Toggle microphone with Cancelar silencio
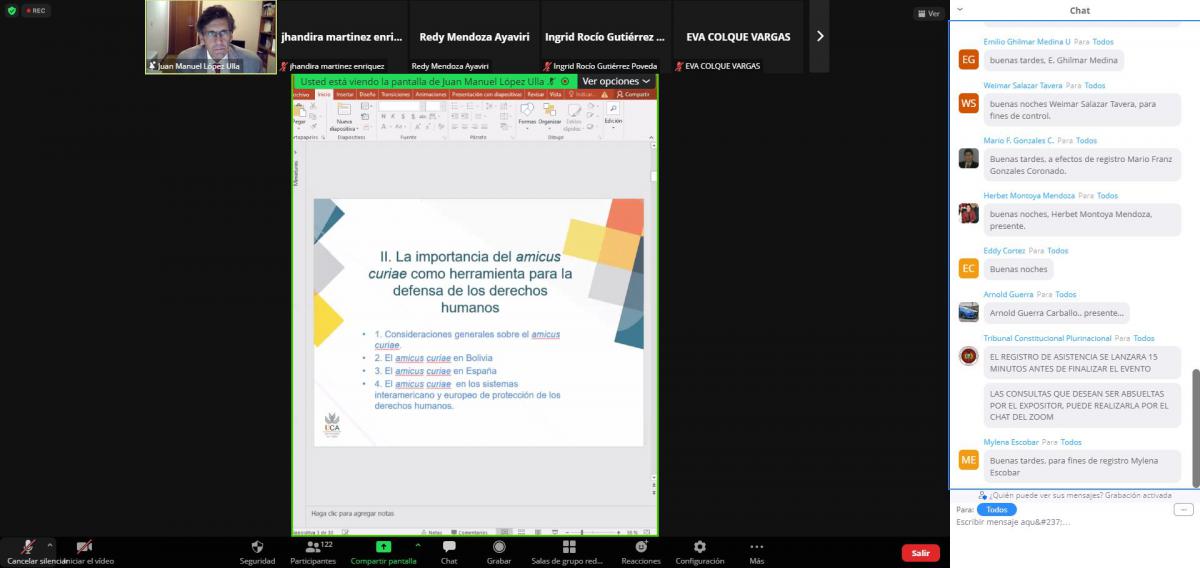 click(29, 547)
